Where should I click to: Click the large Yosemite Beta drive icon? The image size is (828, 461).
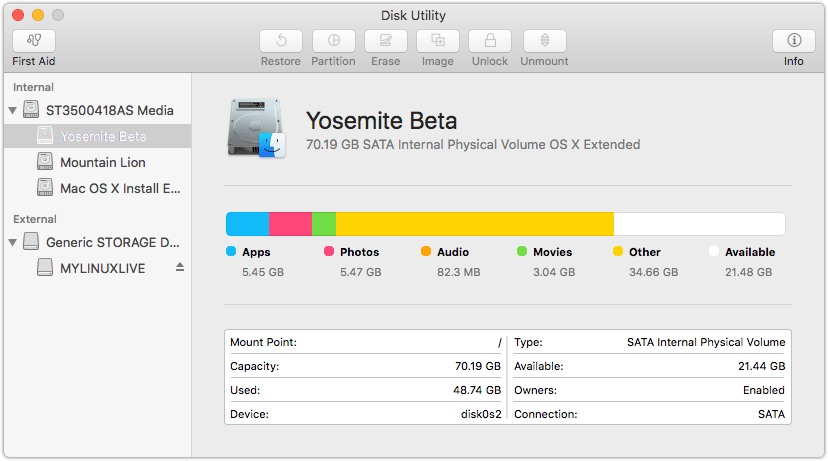pos(256,129)
